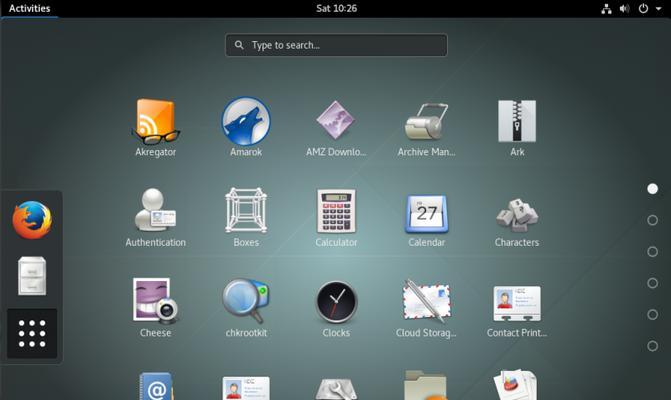Start the AMZ Downloader app
Screen dimensions: 671x400
[x=336, y=121]
